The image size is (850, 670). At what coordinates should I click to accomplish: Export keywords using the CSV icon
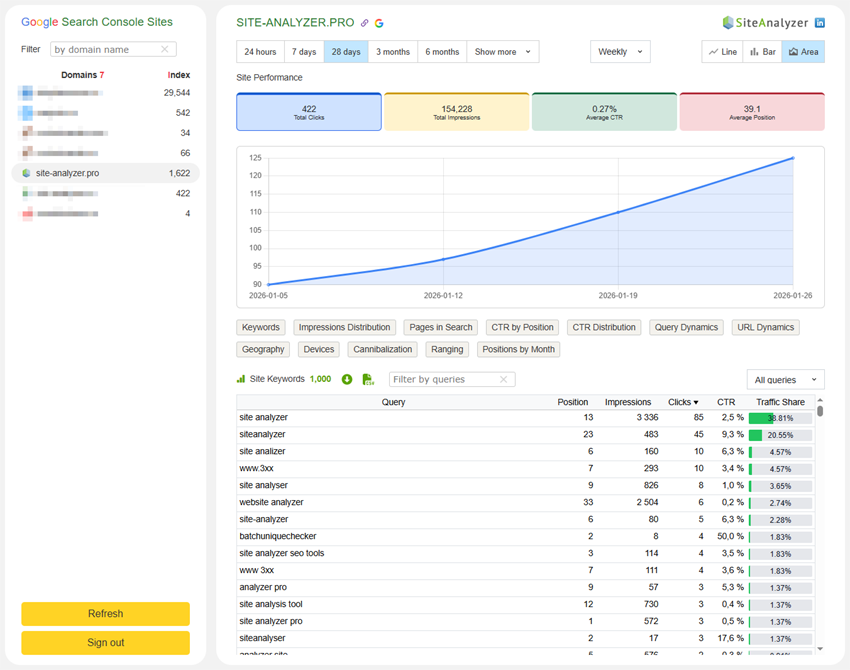[x=369, y=380]
